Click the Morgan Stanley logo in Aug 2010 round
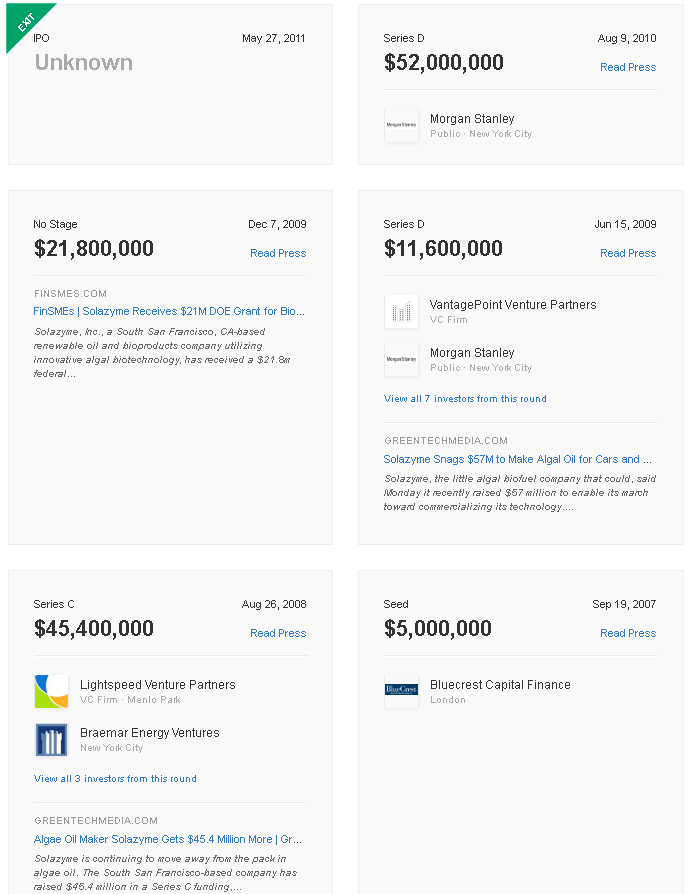 401,125
